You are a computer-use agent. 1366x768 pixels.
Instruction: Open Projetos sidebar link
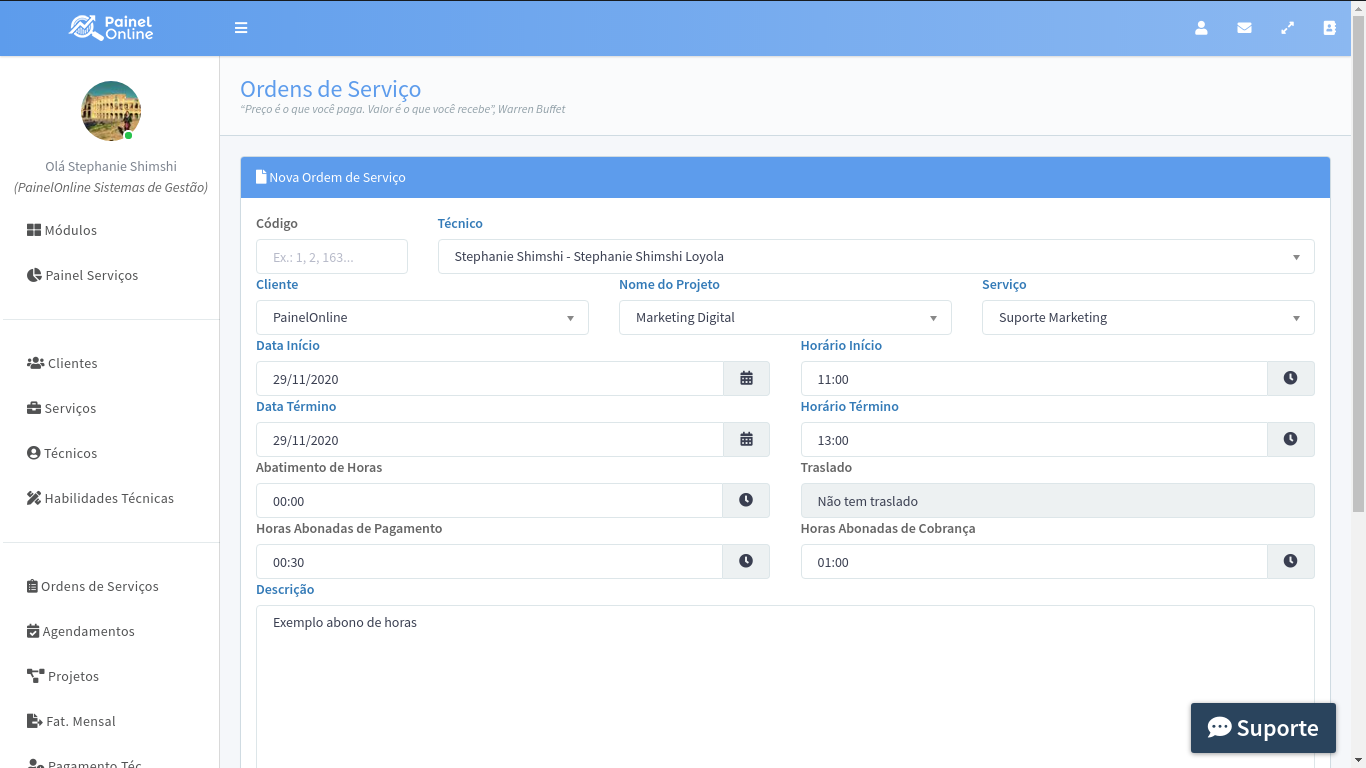pyautogui.click(x=63, y=676)
